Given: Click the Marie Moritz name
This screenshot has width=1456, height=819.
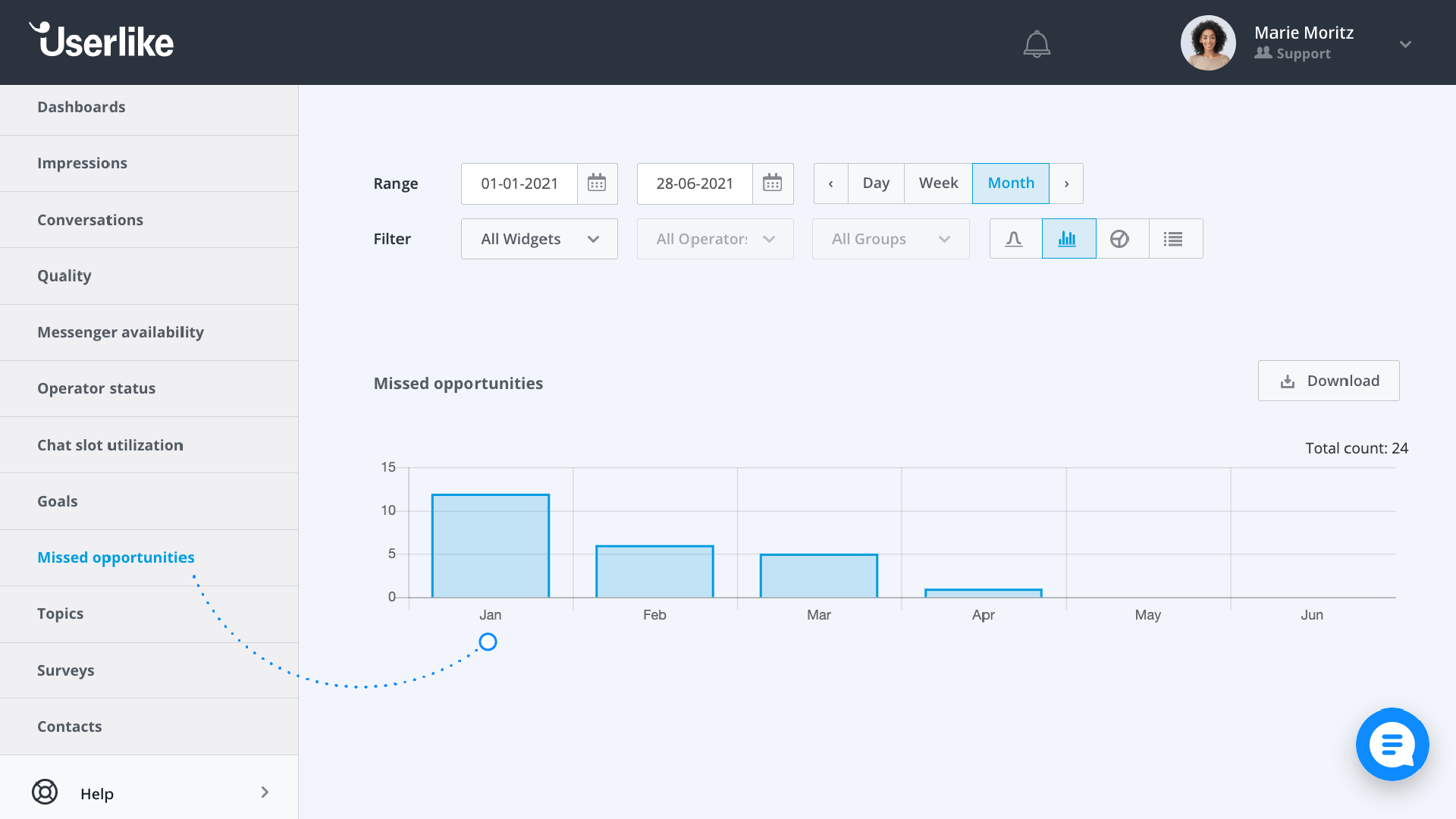Looking at the screenshot, I should (x=1304, y=33).
